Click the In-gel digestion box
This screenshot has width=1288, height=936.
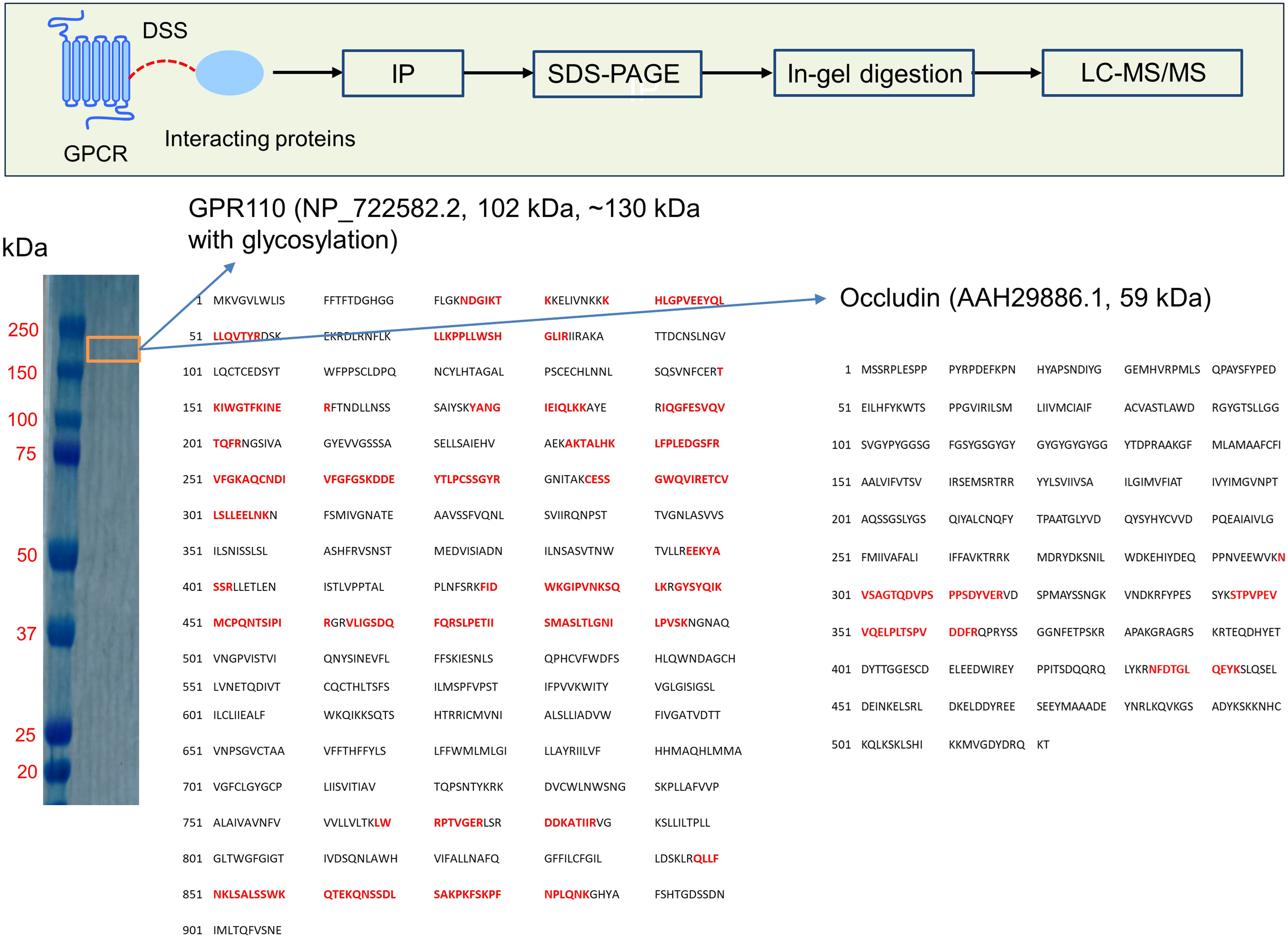874,74
